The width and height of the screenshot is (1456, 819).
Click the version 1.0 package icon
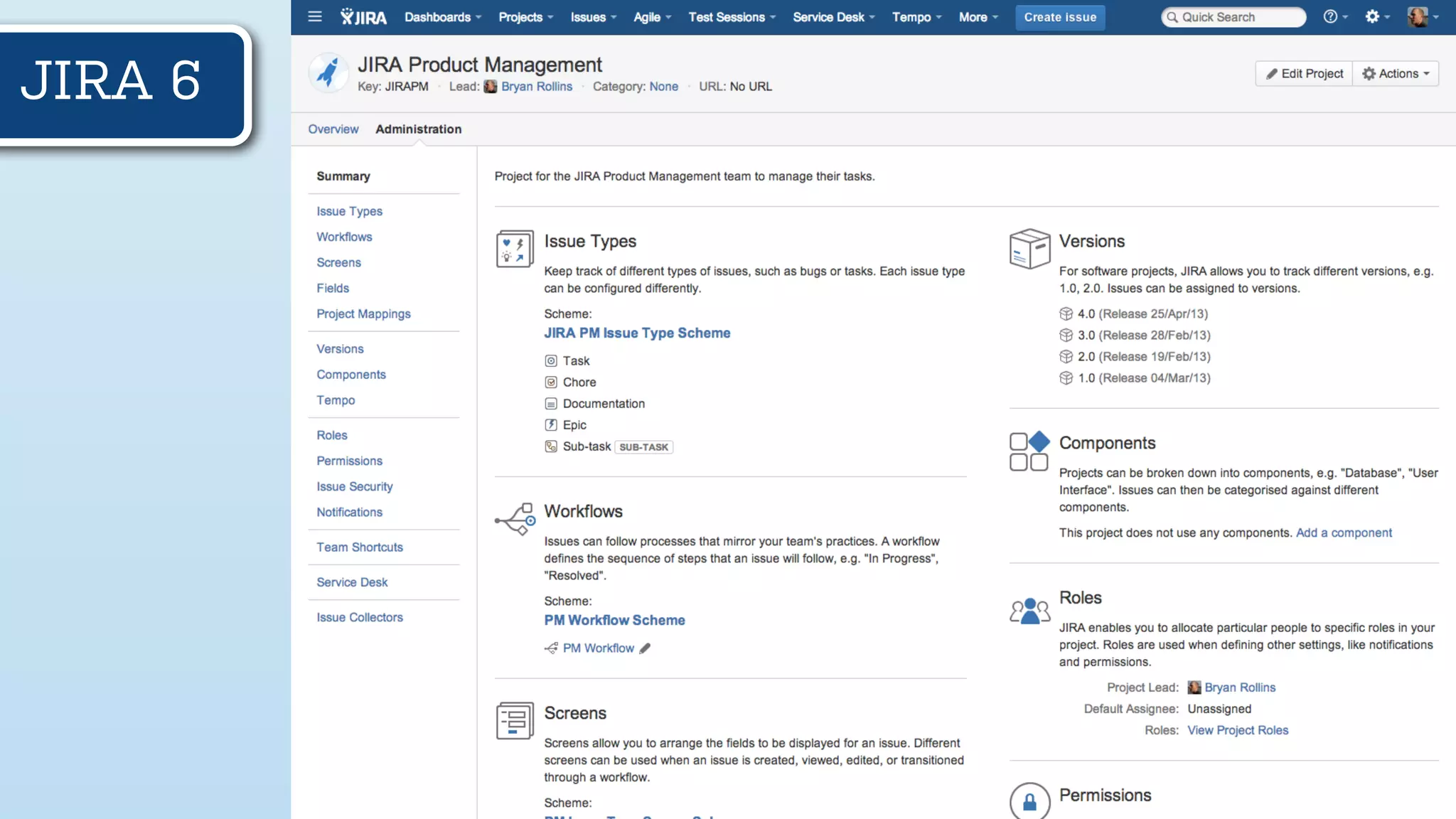[x=1066, y=378]
